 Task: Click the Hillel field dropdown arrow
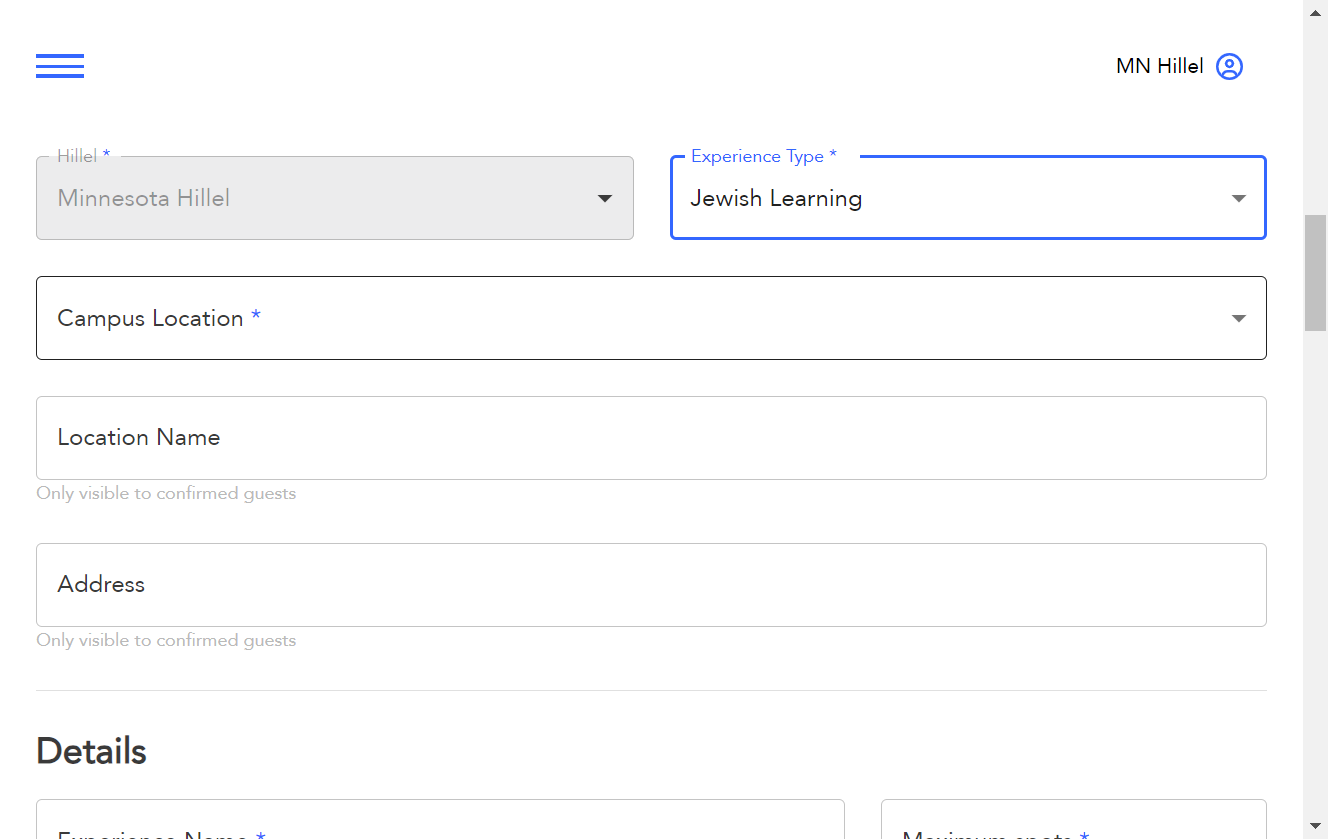tap(605, 198)
